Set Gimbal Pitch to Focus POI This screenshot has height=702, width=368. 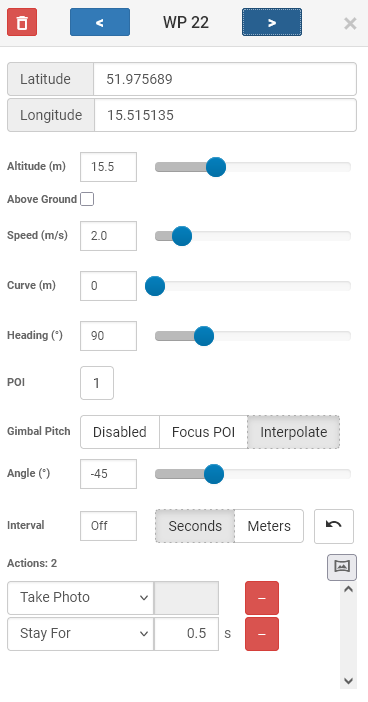pyautogui.click(x=203, y=432)
